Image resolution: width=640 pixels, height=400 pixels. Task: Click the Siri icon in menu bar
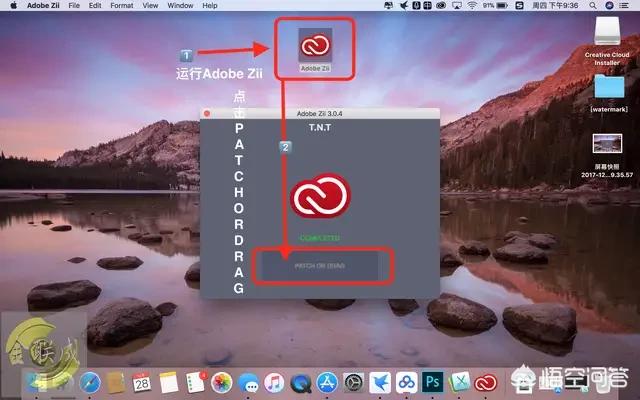coord(609,5)
